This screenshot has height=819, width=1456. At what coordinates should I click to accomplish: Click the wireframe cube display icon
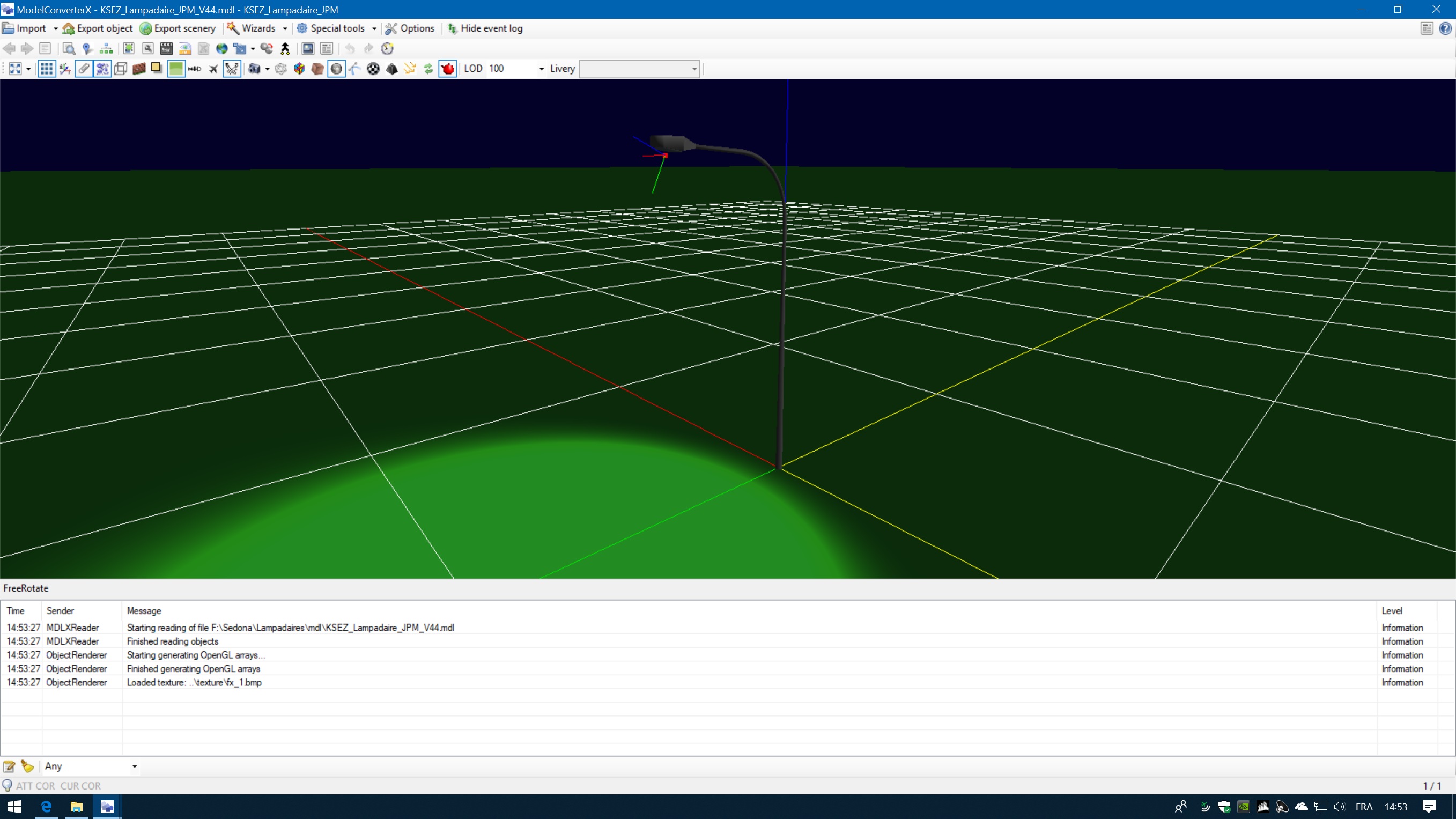click(120, 69)
